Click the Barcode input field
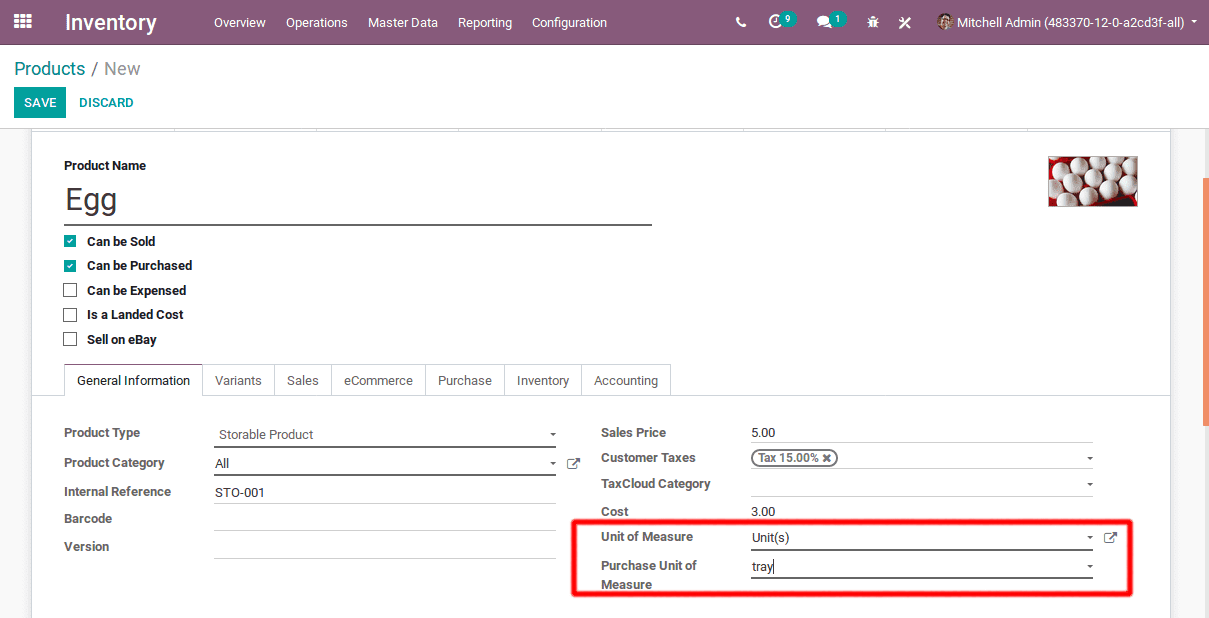 [386, 519]
